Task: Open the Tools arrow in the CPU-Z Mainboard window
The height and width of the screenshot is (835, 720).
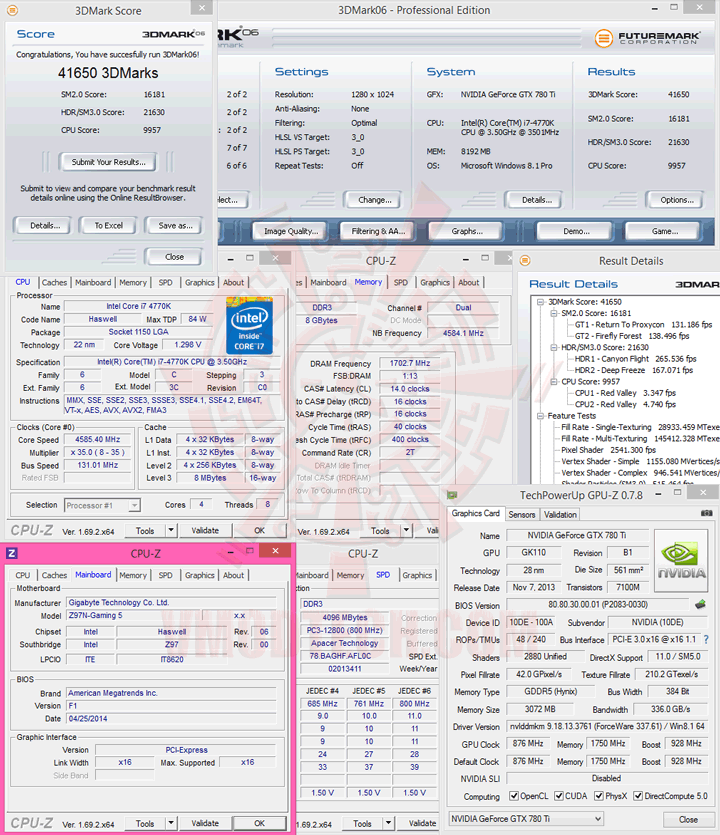Action: click(171, 823)
